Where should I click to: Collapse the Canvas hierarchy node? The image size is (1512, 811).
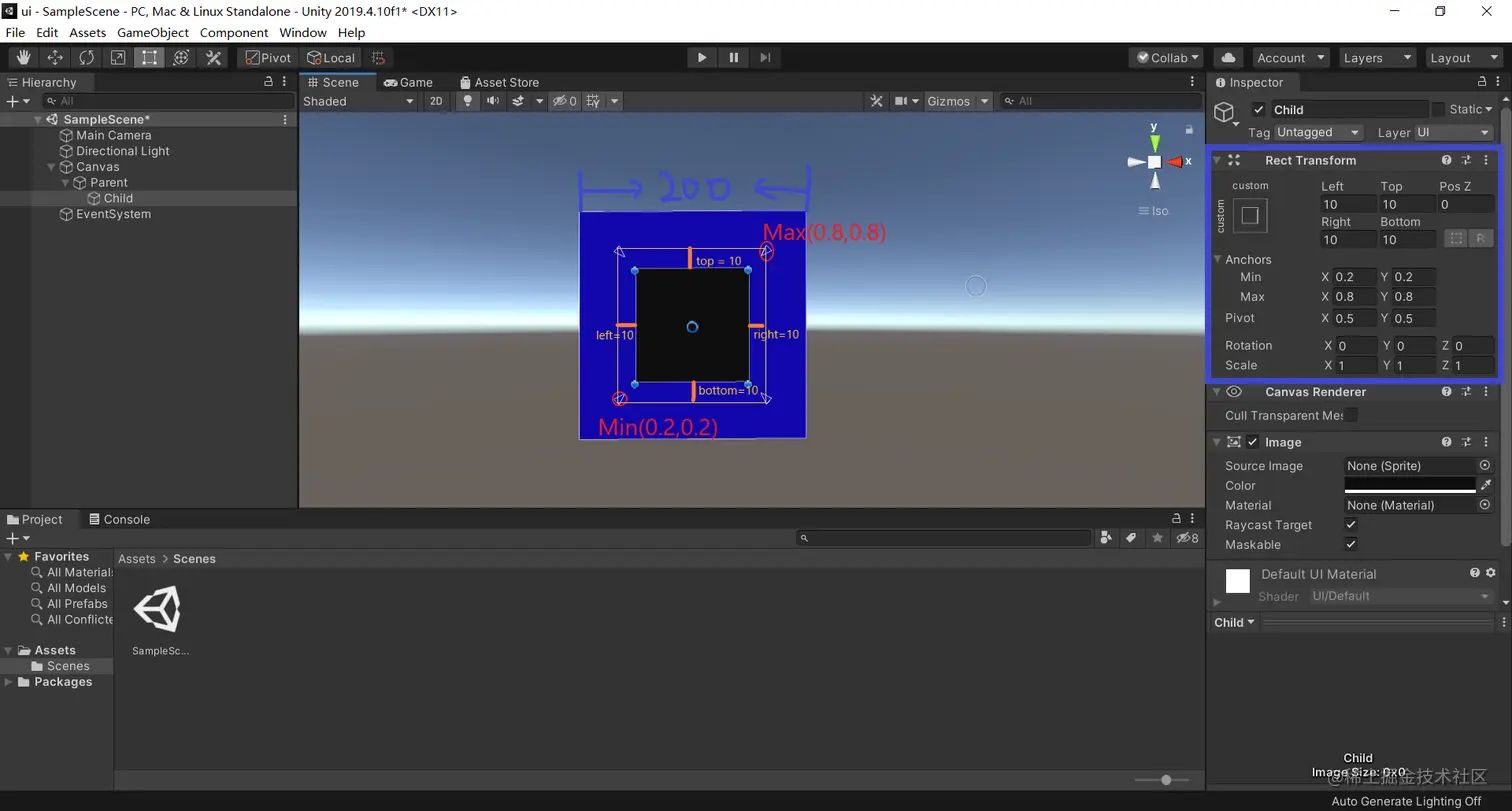coord(53,167)
